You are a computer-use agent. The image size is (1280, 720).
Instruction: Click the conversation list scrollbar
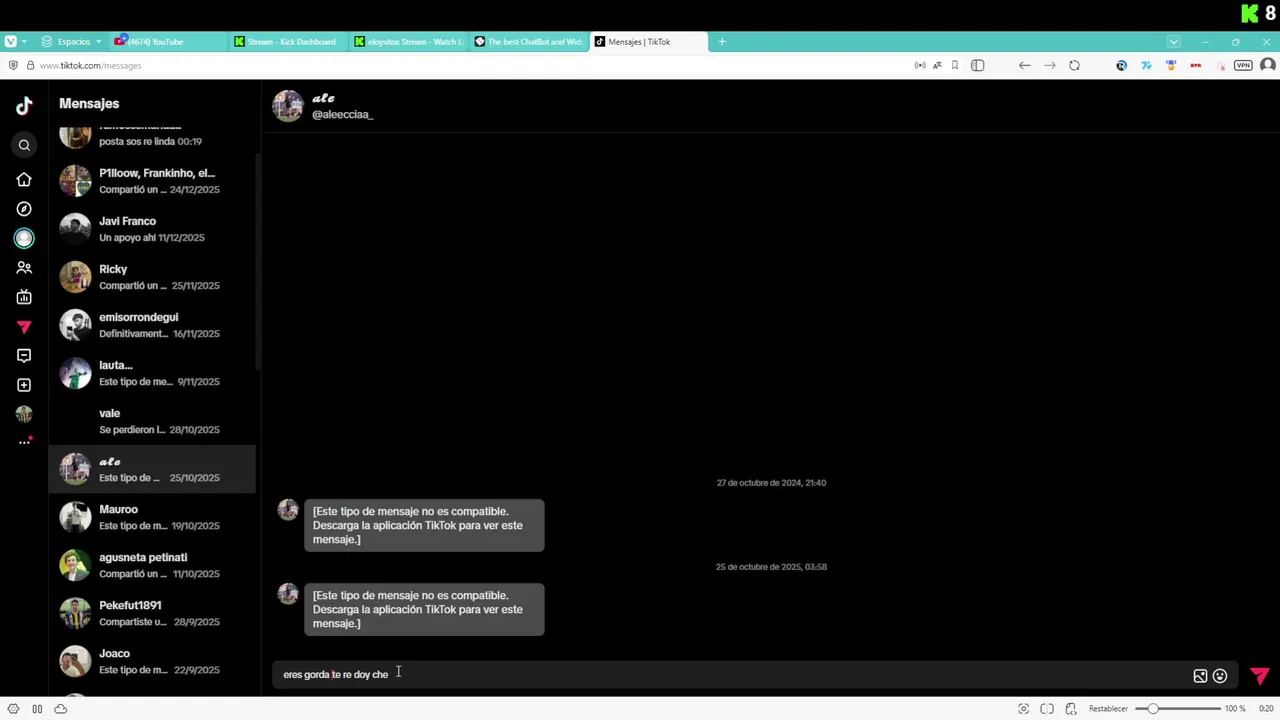point(258,260)
